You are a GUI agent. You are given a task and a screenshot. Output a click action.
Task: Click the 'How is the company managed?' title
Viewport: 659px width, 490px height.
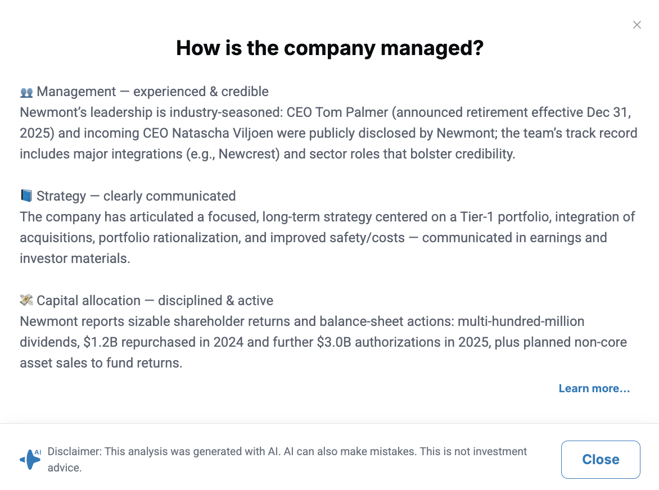pos(330,48)
